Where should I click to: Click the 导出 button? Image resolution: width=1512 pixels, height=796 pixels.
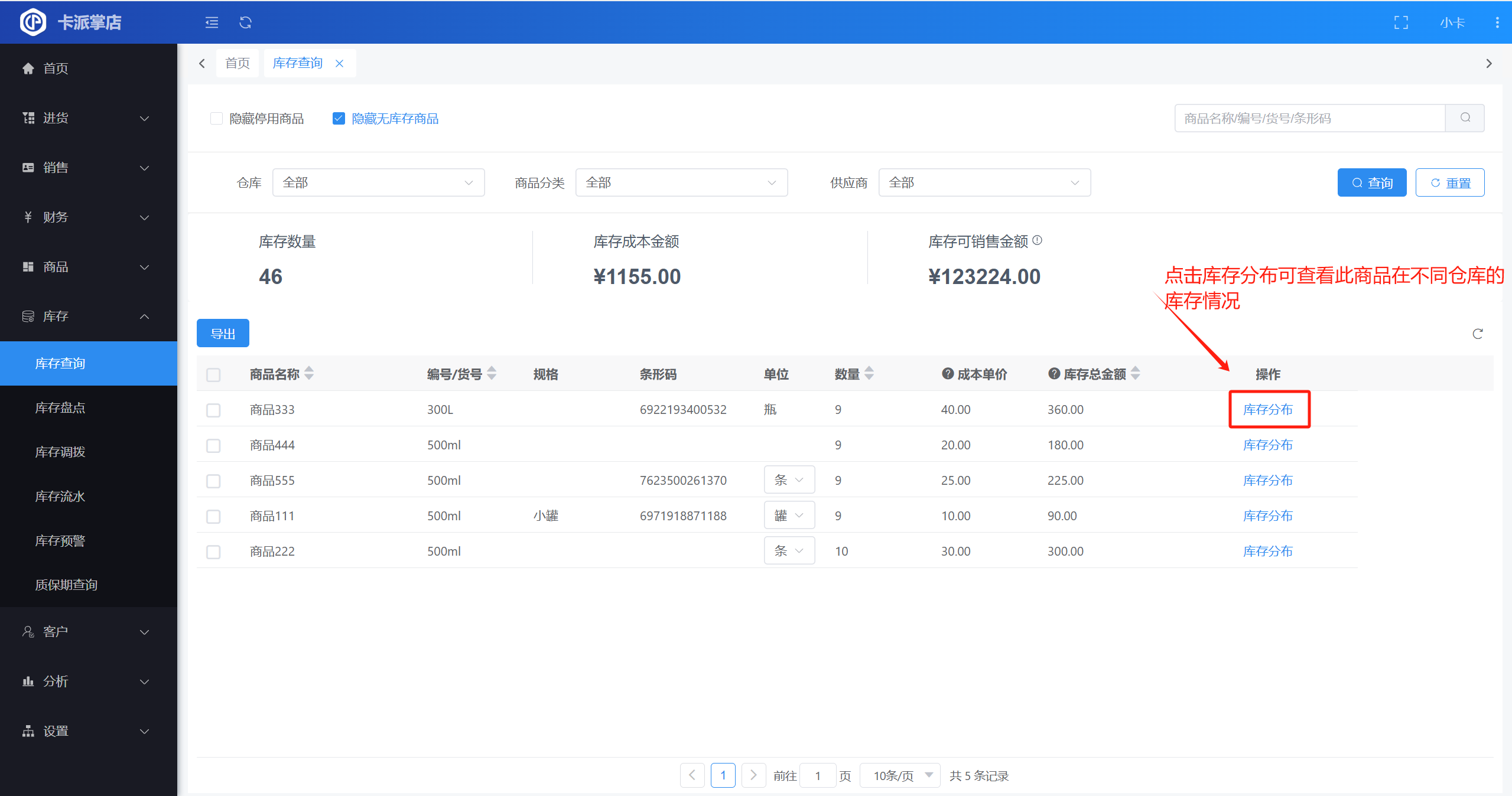(x=223, y=334)
